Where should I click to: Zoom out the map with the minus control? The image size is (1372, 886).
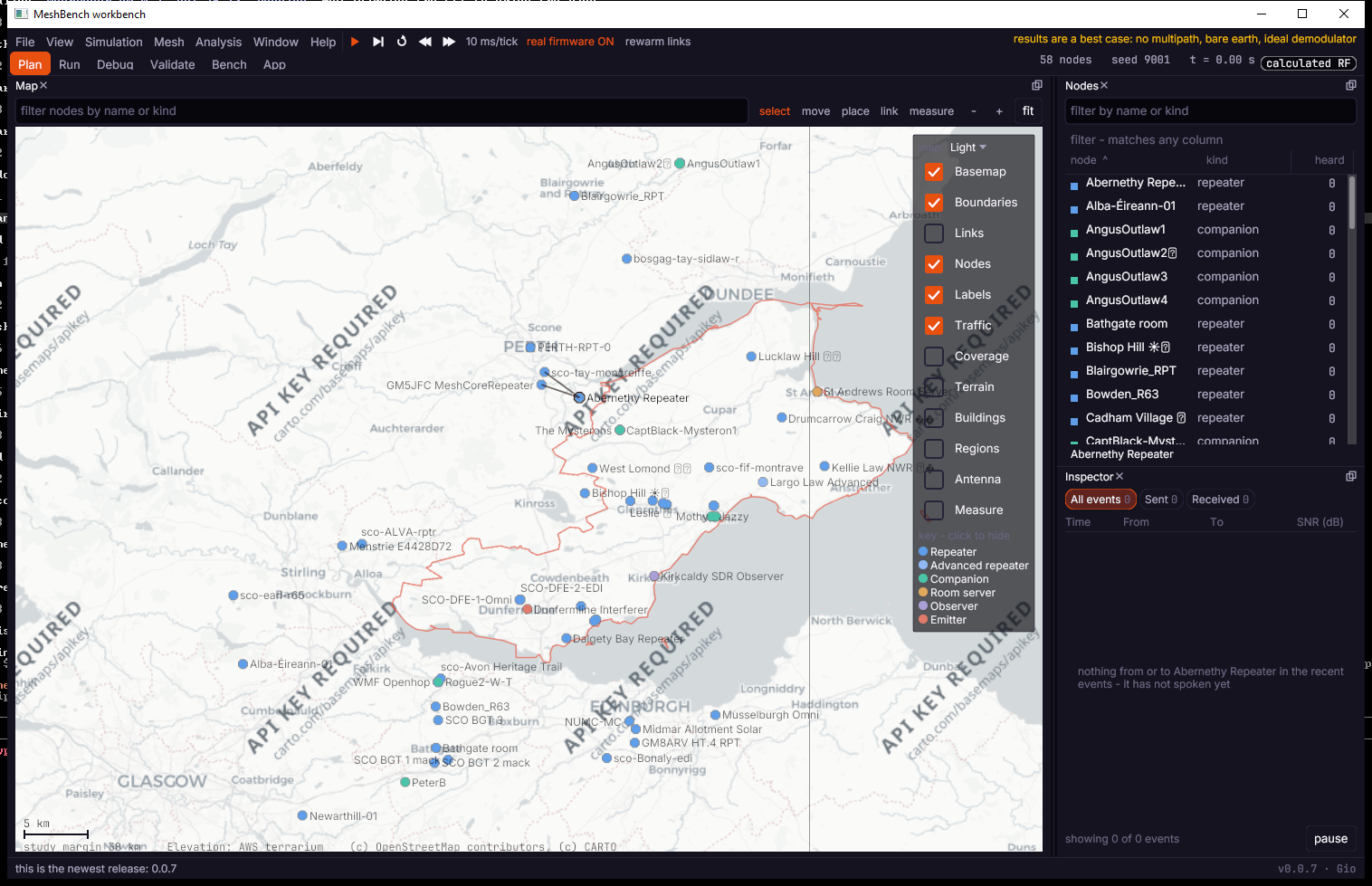[974, 111]
